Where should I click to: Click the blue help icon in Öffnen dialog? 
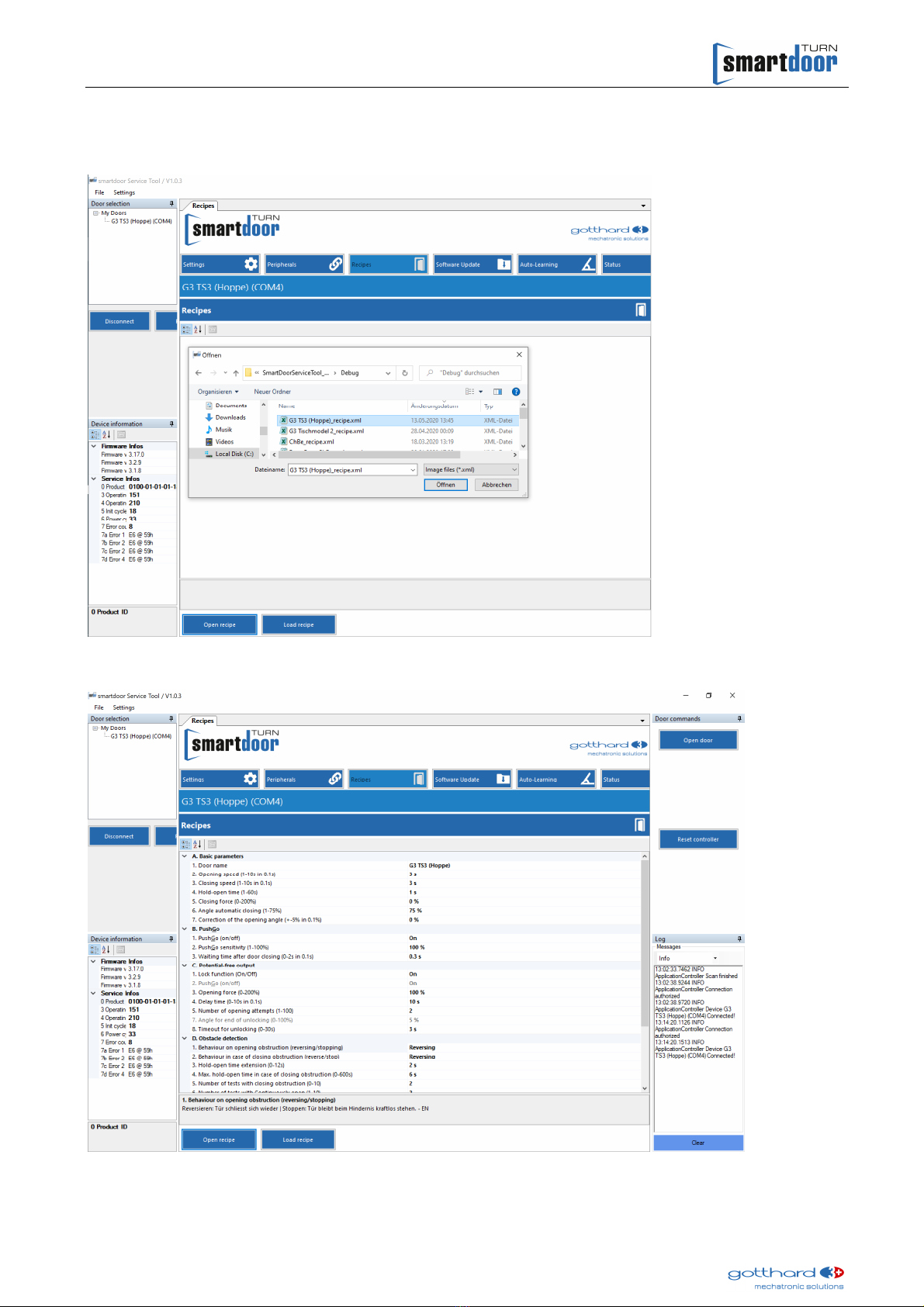(516, 392)
